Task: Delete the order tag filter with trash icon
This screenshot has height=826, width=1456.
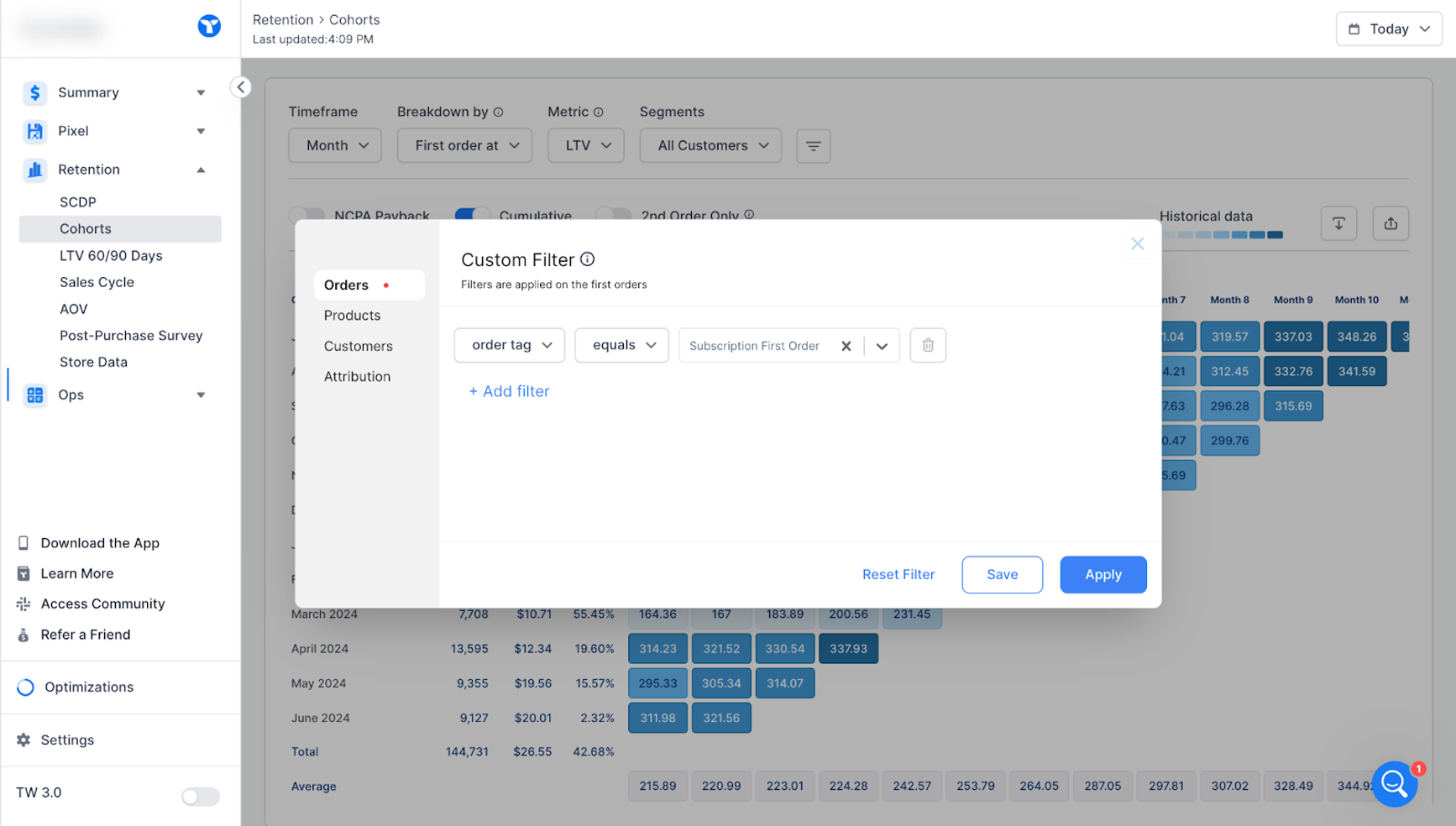Action: point(928,345)
